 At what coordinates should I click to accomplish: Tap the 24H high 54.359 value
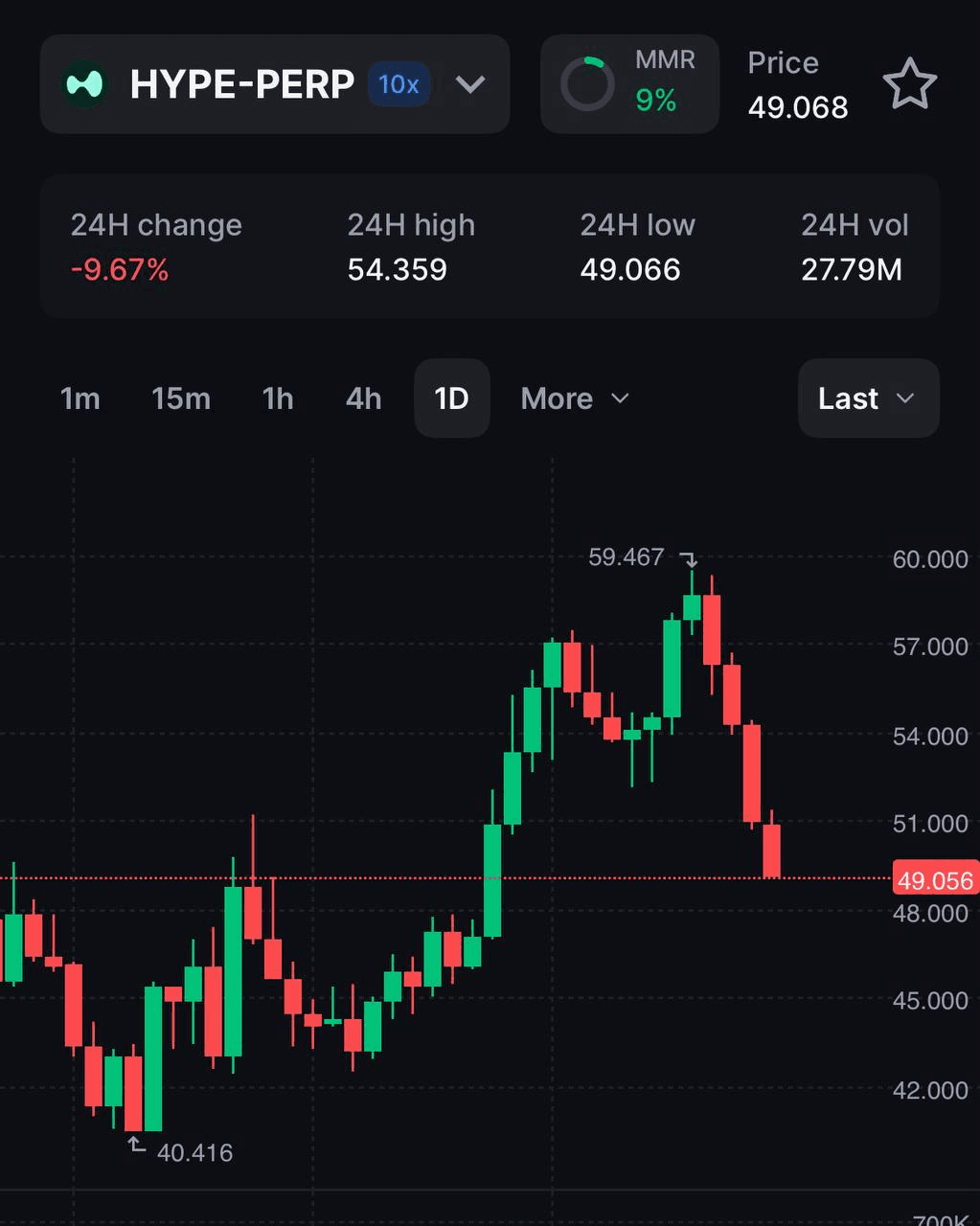coord(398,270)
